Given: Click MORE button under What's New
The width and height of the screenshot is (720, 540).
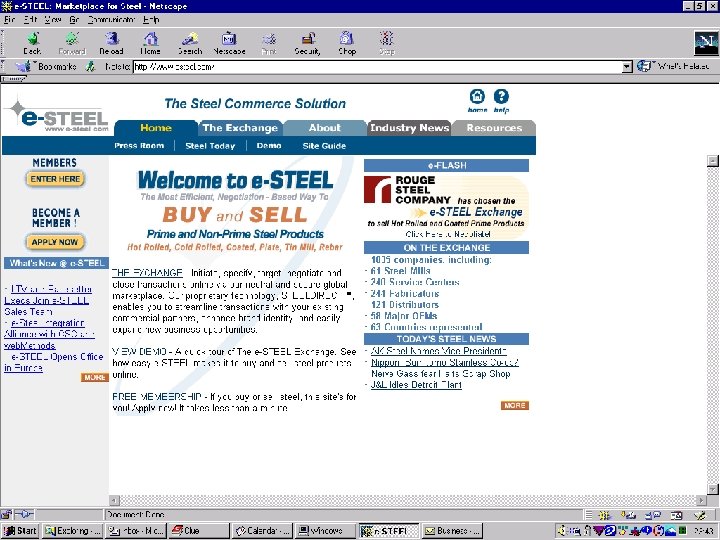Looking at the screenshot, I should (95, 377).
